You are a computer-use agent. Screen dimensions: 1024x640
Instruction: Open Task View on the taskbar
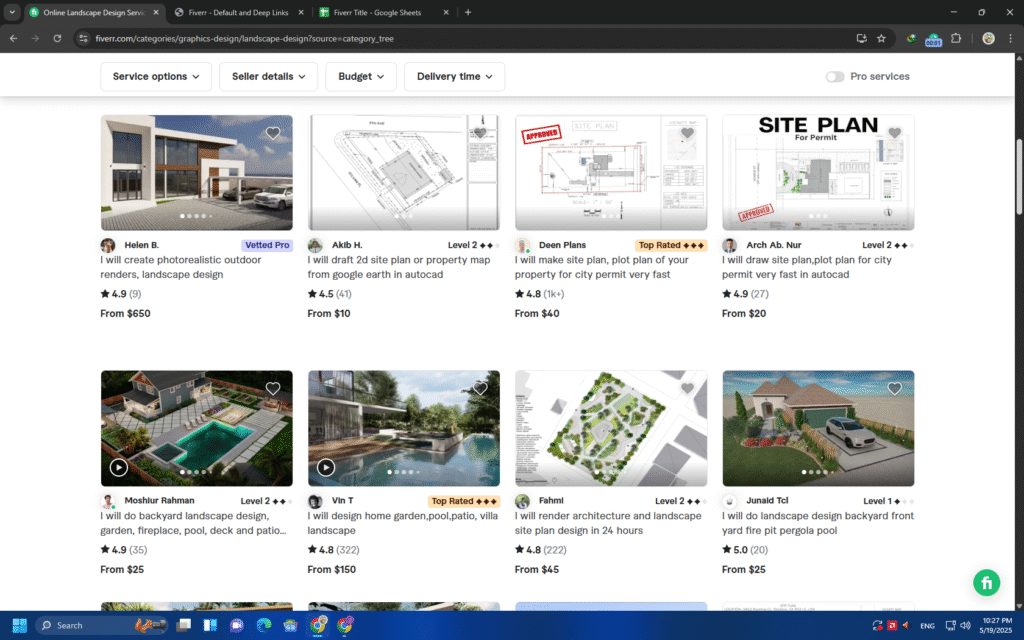(x=184, y=625)
